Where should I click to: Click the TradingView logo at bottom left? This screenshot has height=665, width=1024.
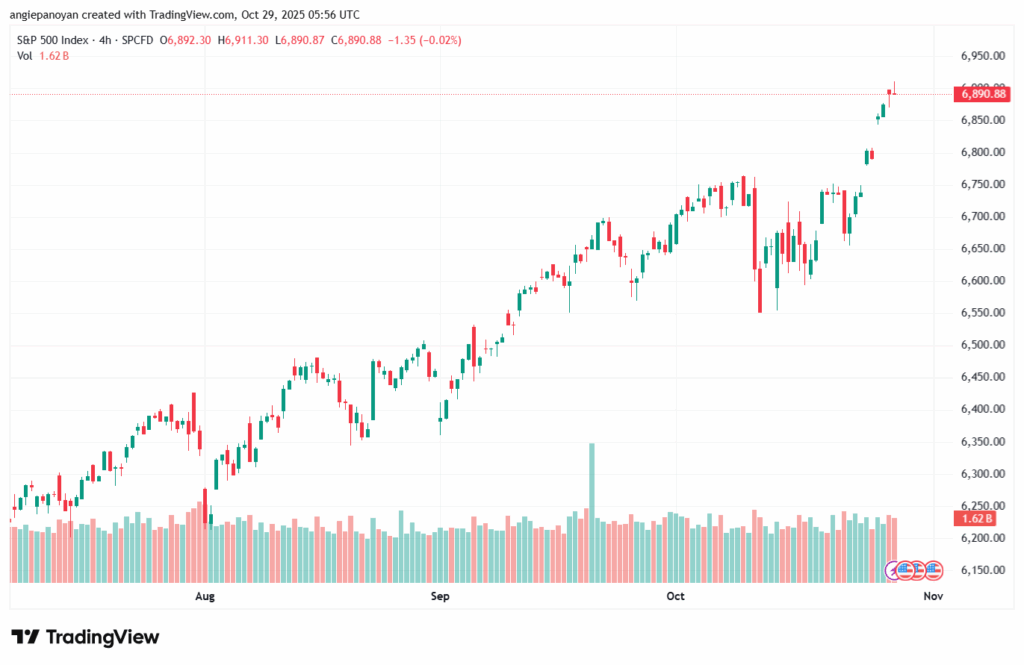pos(85,637)
